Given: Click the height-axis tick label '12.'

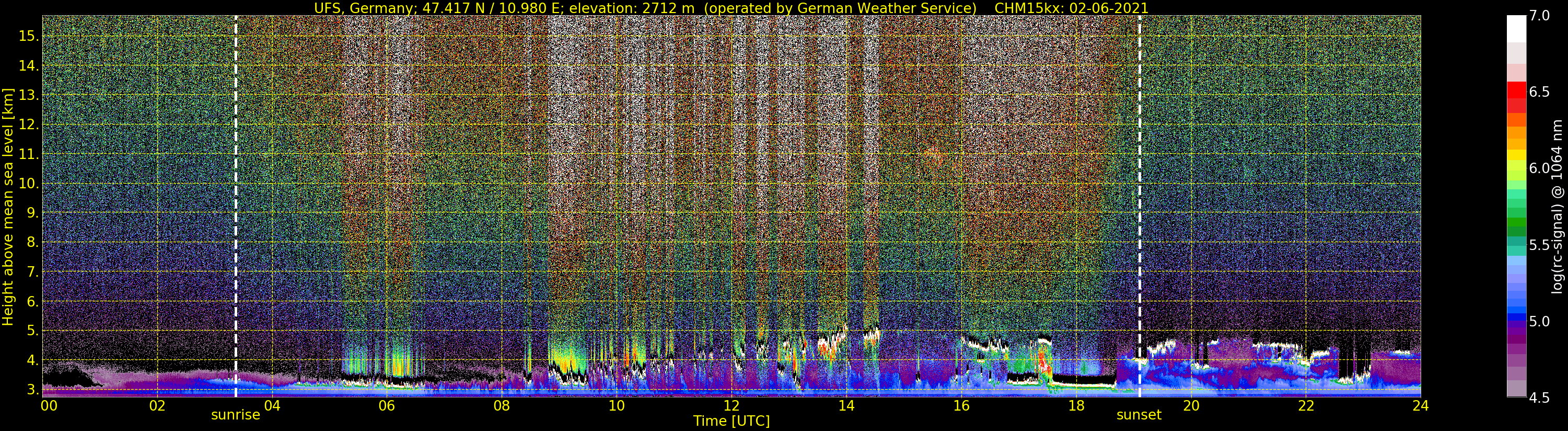Looking at the screenshot, I should (x=29, y=124).
